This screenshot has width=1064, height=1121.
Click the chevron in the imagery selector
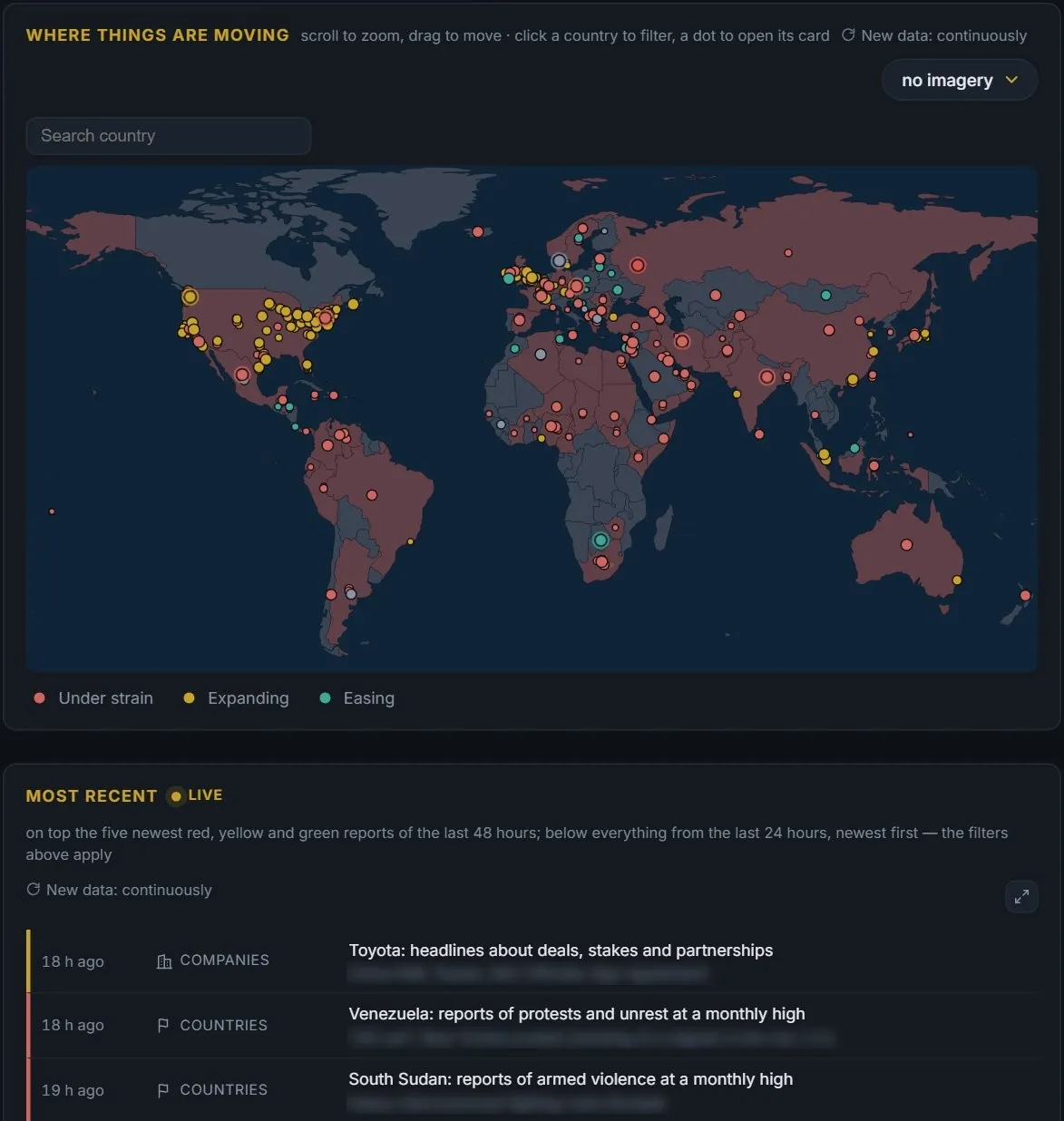1012,81
